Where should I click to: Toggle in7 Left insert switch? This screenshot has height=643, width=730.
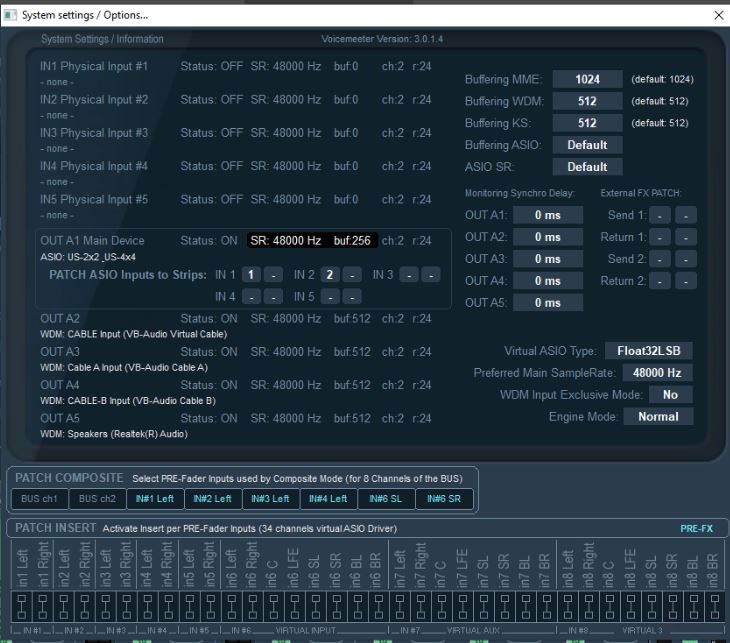point(400,606)
